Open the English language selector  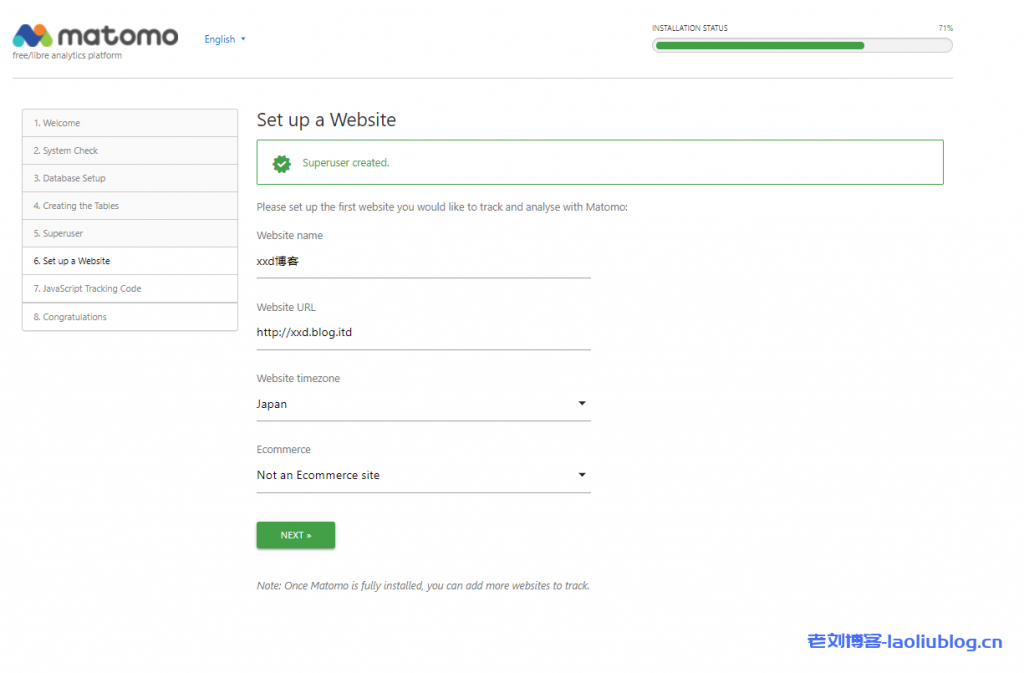[x=224, y=40]
